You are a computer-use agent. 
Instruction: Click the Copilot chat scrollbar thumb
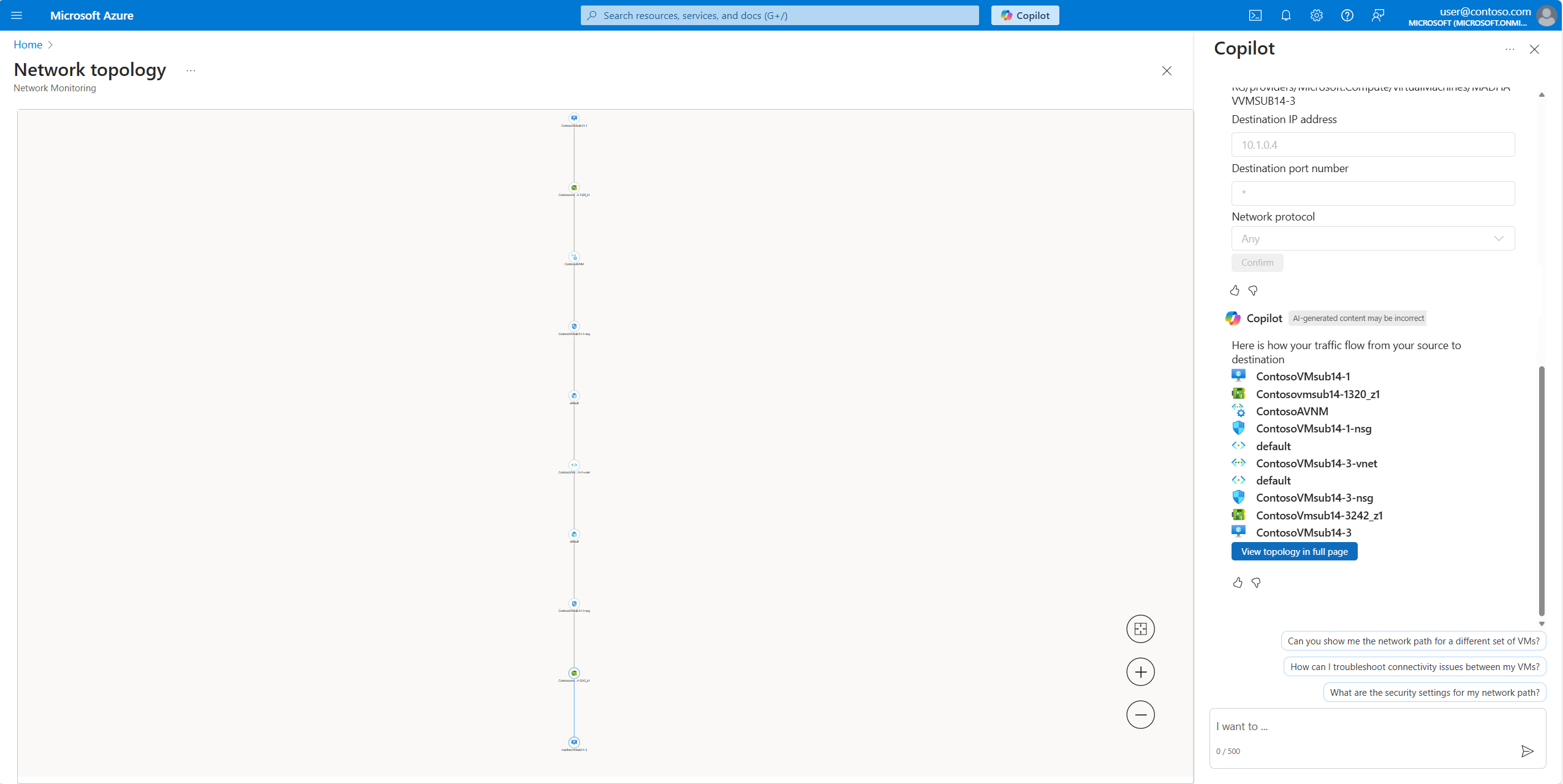coord(1542,490)
